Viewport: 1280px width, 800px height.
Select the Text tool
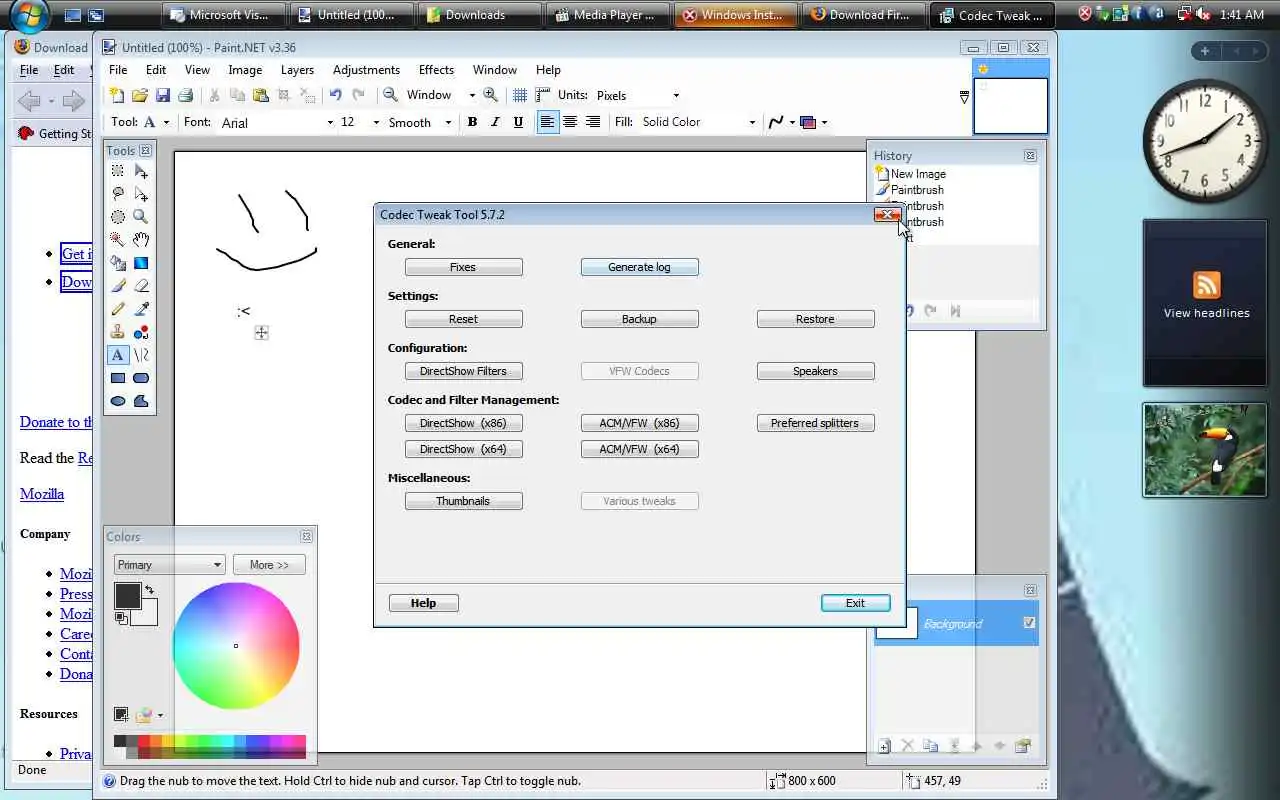(x=118, y=355)
